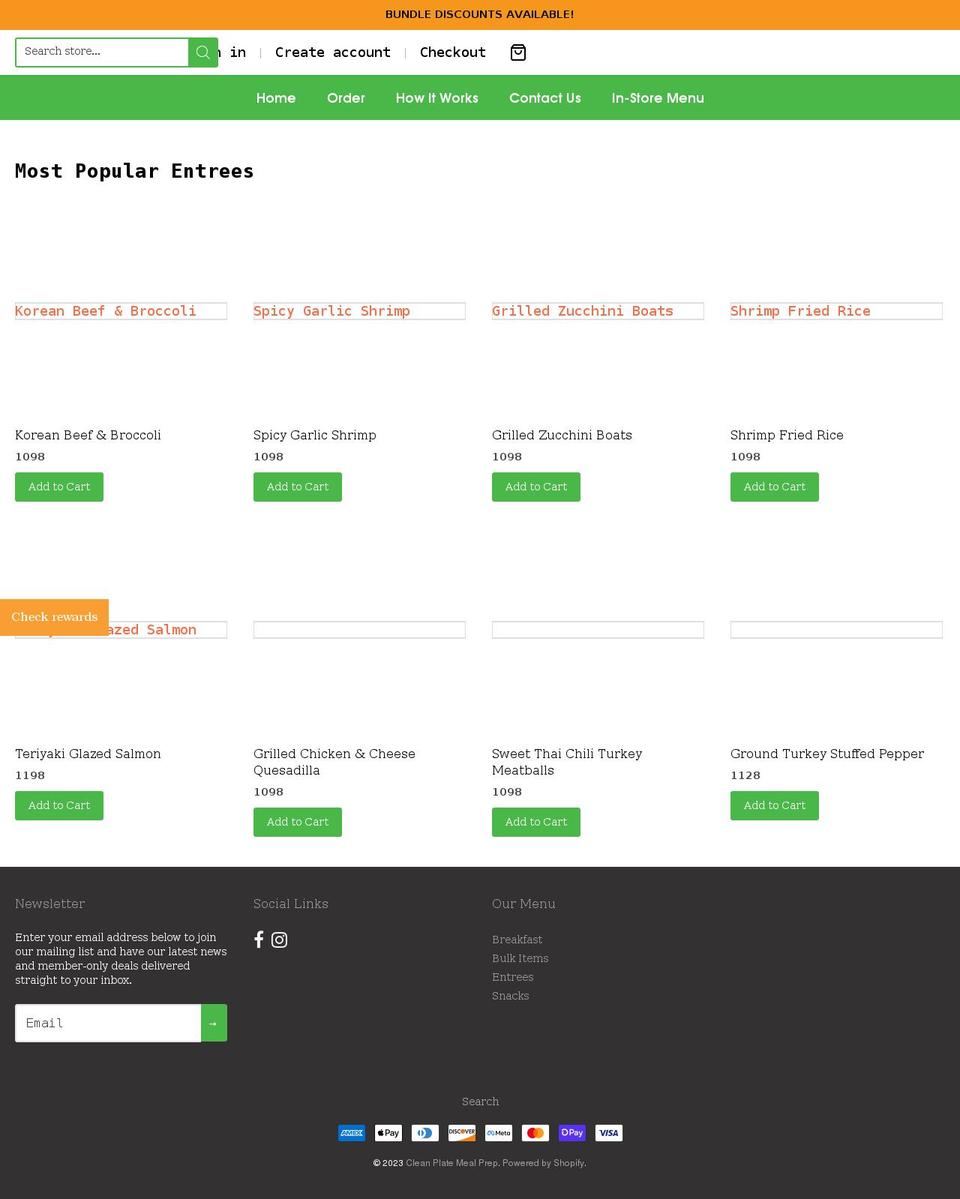Viewport: 960px width, 1199px height.
Task: Click the Bundle Discounts Available banner
Action: (480, 15)
